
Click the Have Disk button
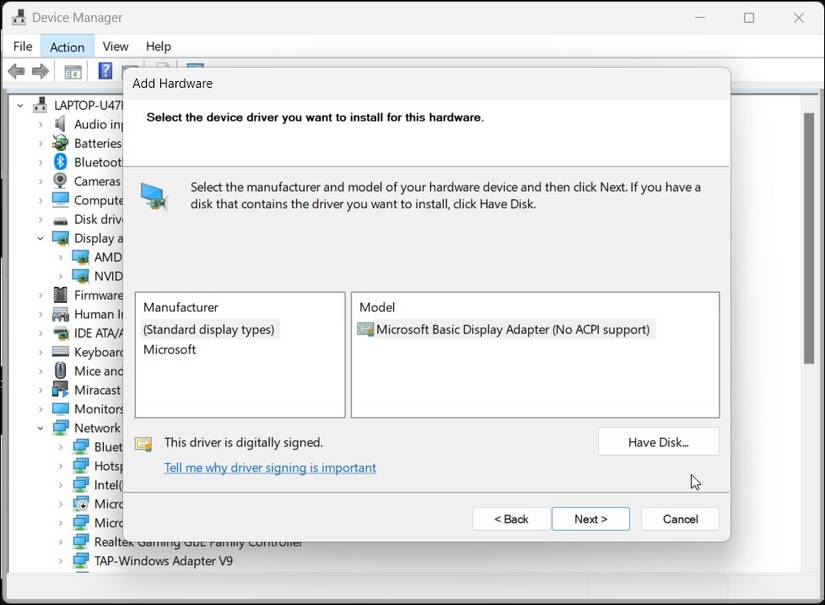click(x=658, y=442)
